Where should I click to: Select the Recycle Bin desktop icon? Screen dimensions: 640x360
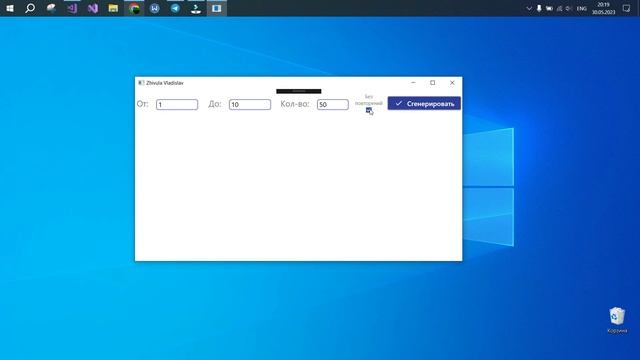click(x=617, y=320)
